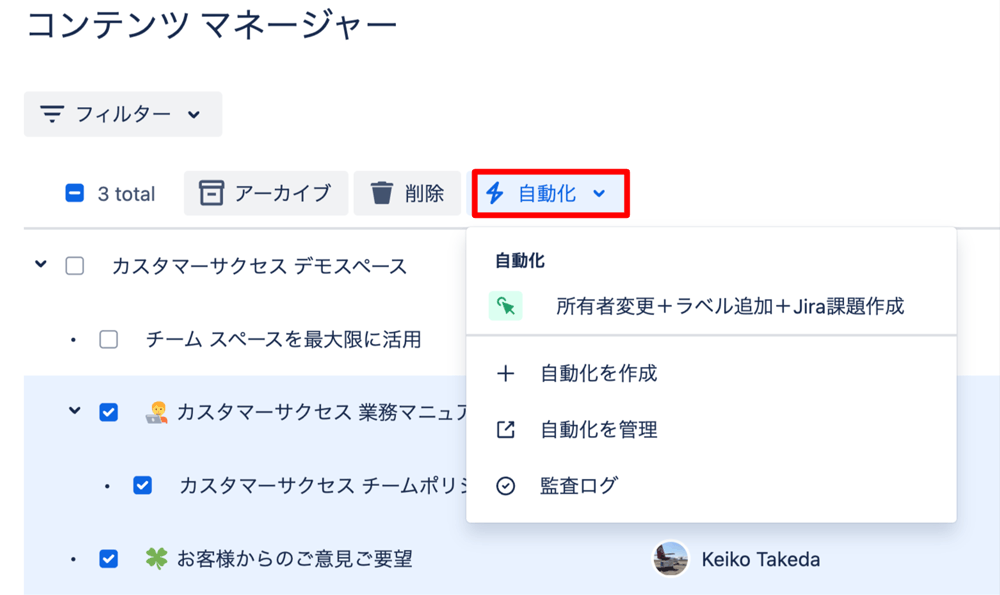Click the lightning bolt automation icon
The image size is (1000, 595).
point(495,193)
